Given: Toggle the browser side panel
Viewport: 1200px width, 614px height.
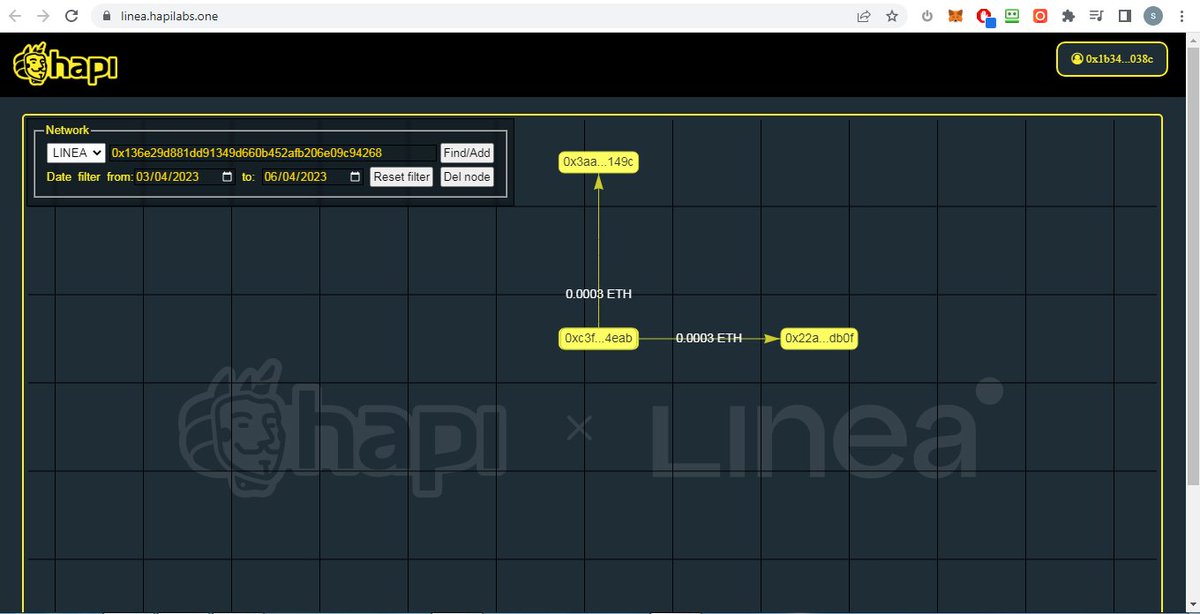Looking at the screenshot, I should pyautogui.click(x=1124, y=16).
